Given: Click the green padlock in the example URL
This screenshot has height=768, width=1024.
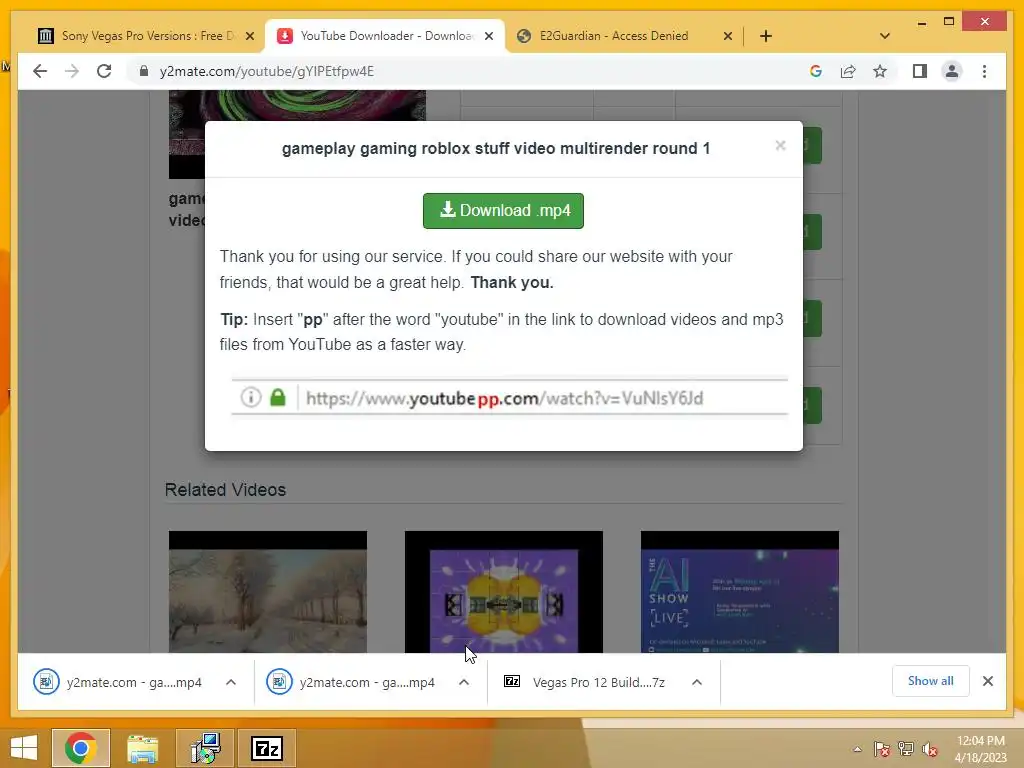Looking at the screenshot, I should pos(278,397).
